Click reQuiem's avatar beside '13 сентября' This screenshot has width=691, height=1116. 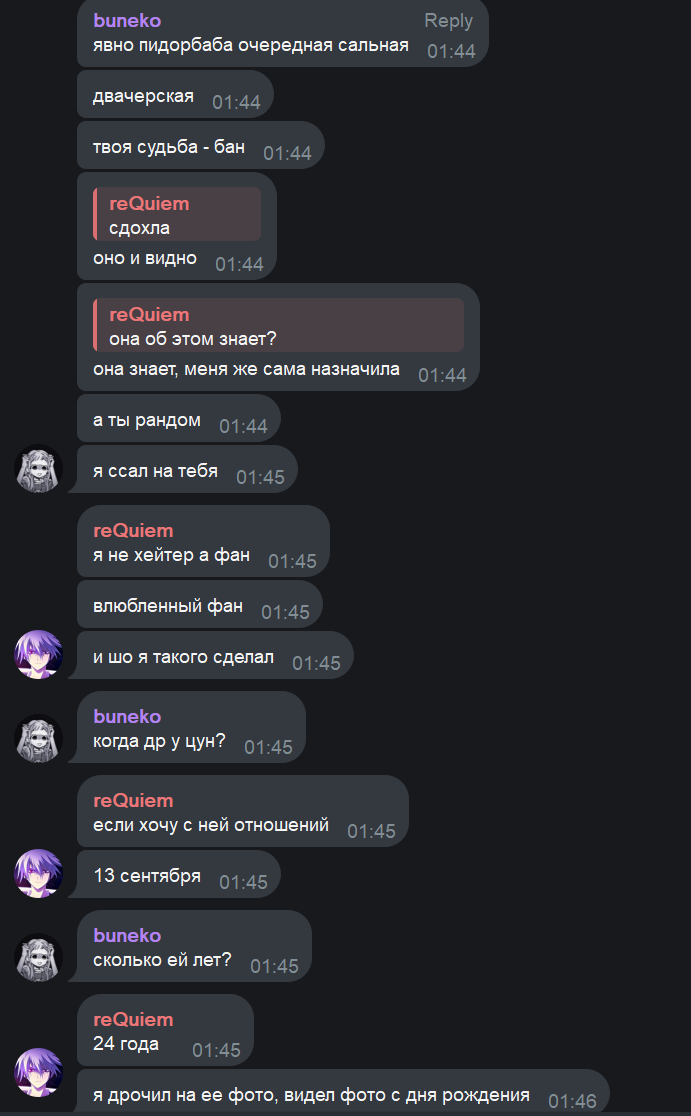[39, 873]
